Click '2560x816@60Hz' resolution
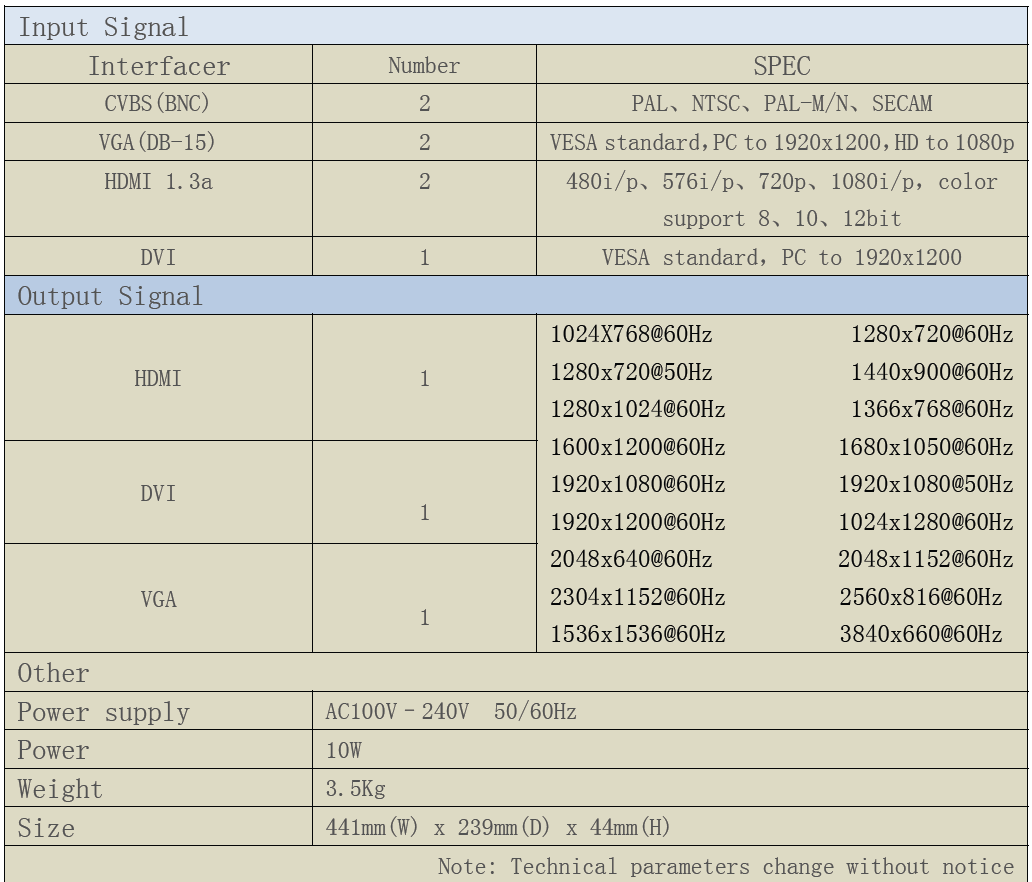 pos(920,598)
